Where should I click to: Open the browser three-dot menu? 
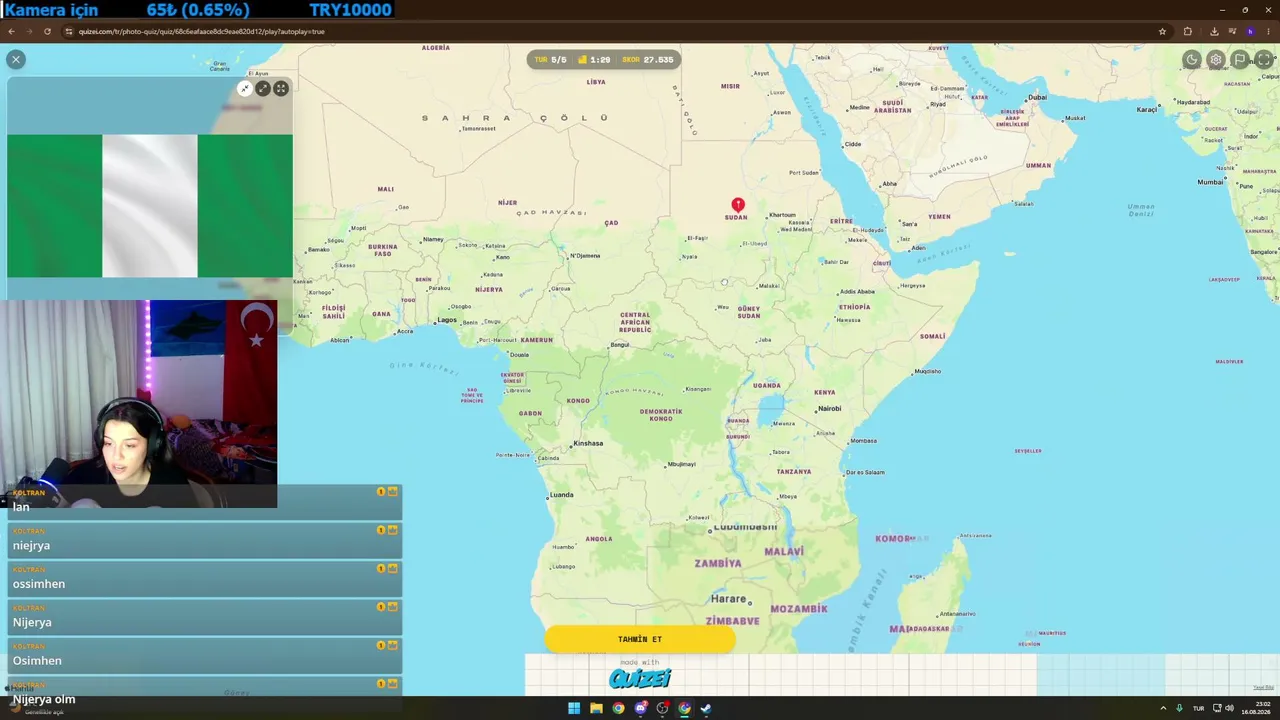tap(1268, 31)
